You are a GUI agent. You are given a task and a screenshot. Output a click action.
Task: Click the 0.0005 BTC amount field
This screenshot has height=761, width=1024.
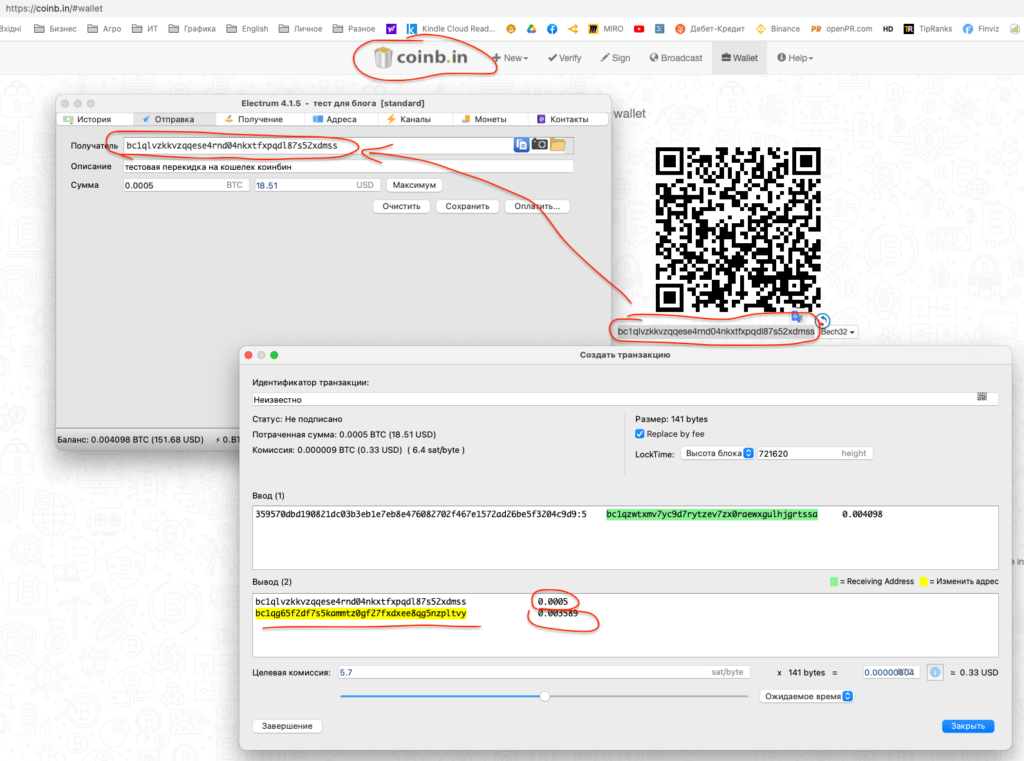[x=184, y=186]
